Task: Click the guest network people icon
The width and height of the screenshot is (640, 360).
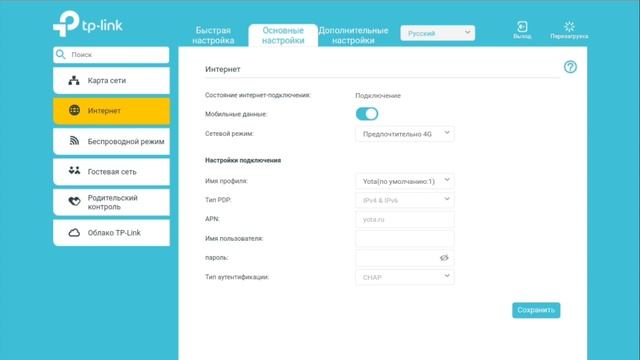Action: pos(74,171)
